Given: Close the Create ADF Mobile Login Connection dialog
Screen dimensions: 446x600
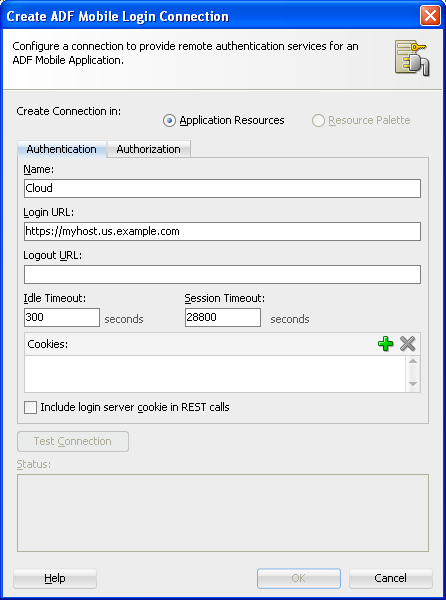Looking at the screenshot, I should click(x=430, y=16).
